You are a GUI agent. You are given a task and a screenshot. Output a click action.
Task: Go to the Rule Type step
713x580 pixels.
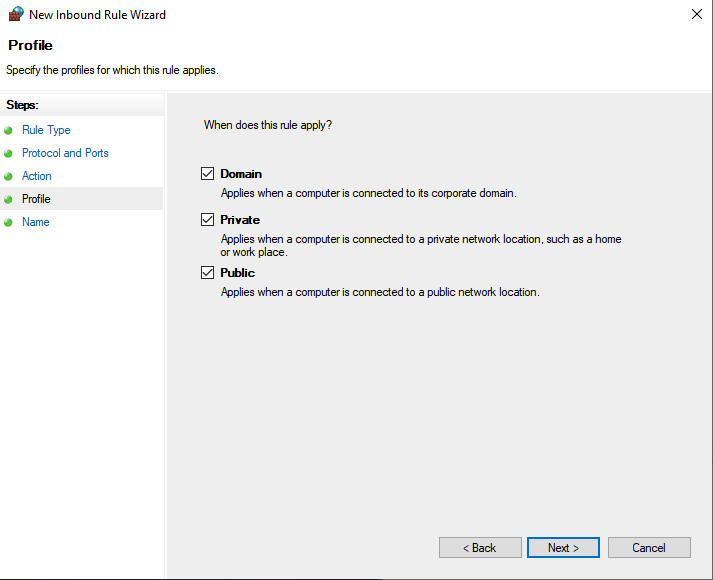coord(46,130)
